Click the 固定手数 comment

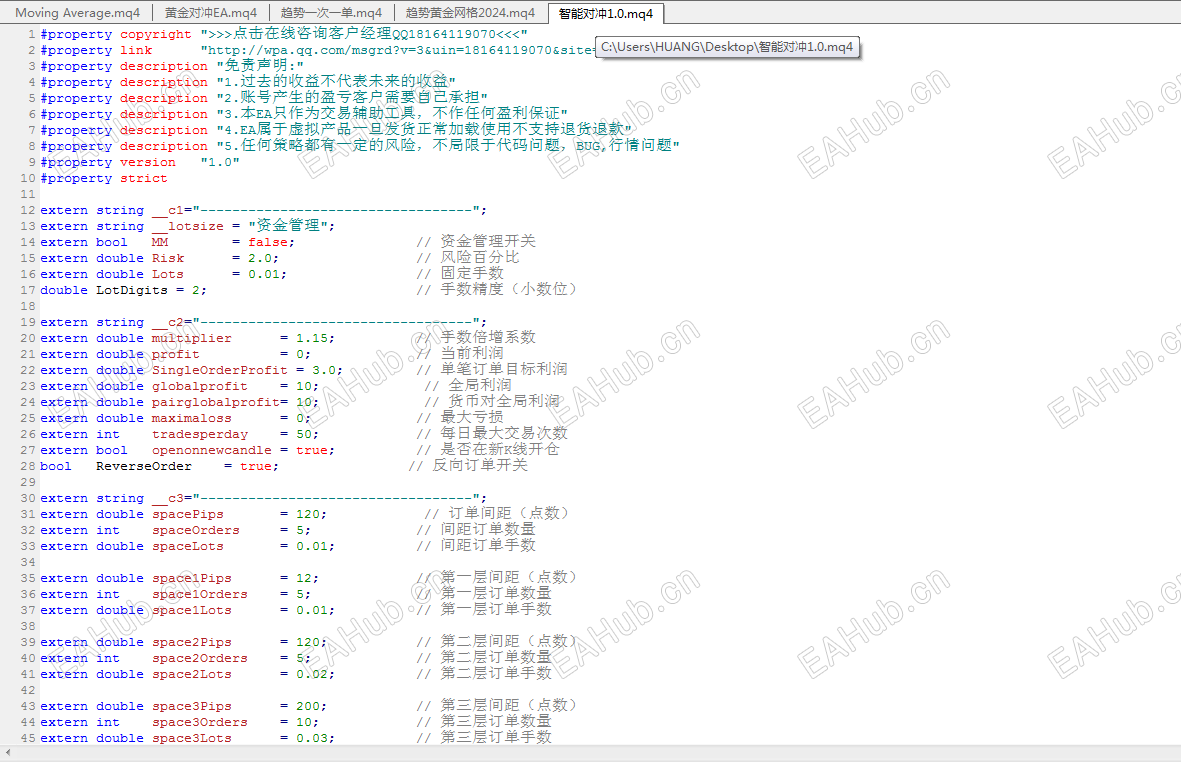472,273
